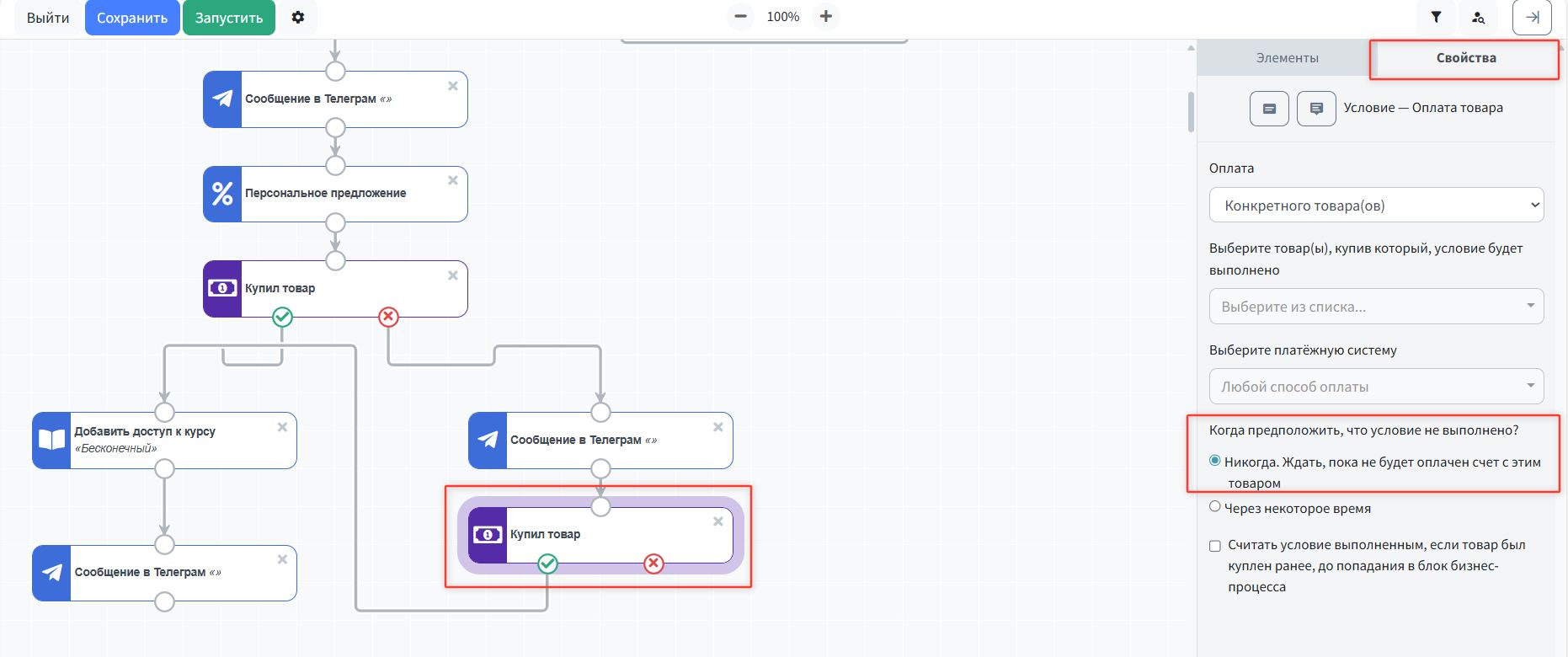Click the green Запустить button
The height and width of the screenshot is (657, 1568).
[x=229, y=18]
